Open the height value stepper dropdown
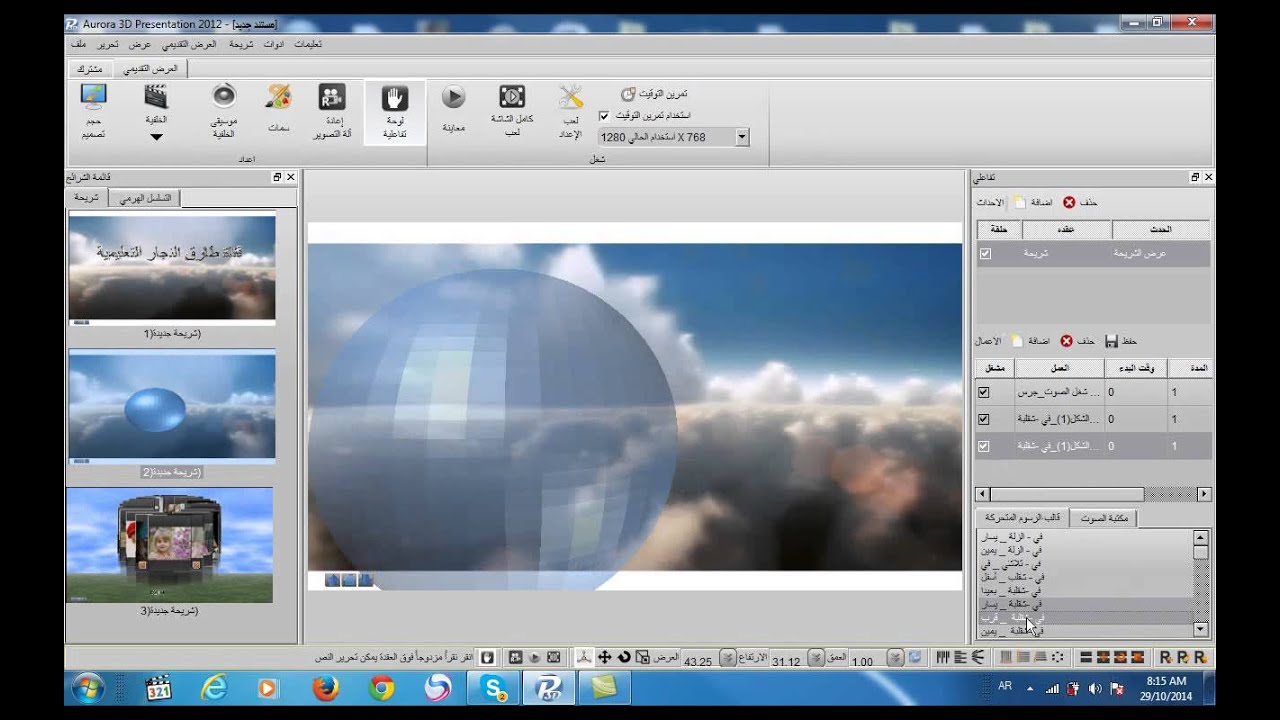The image size is (1280, 720). [x=815, y=658]
